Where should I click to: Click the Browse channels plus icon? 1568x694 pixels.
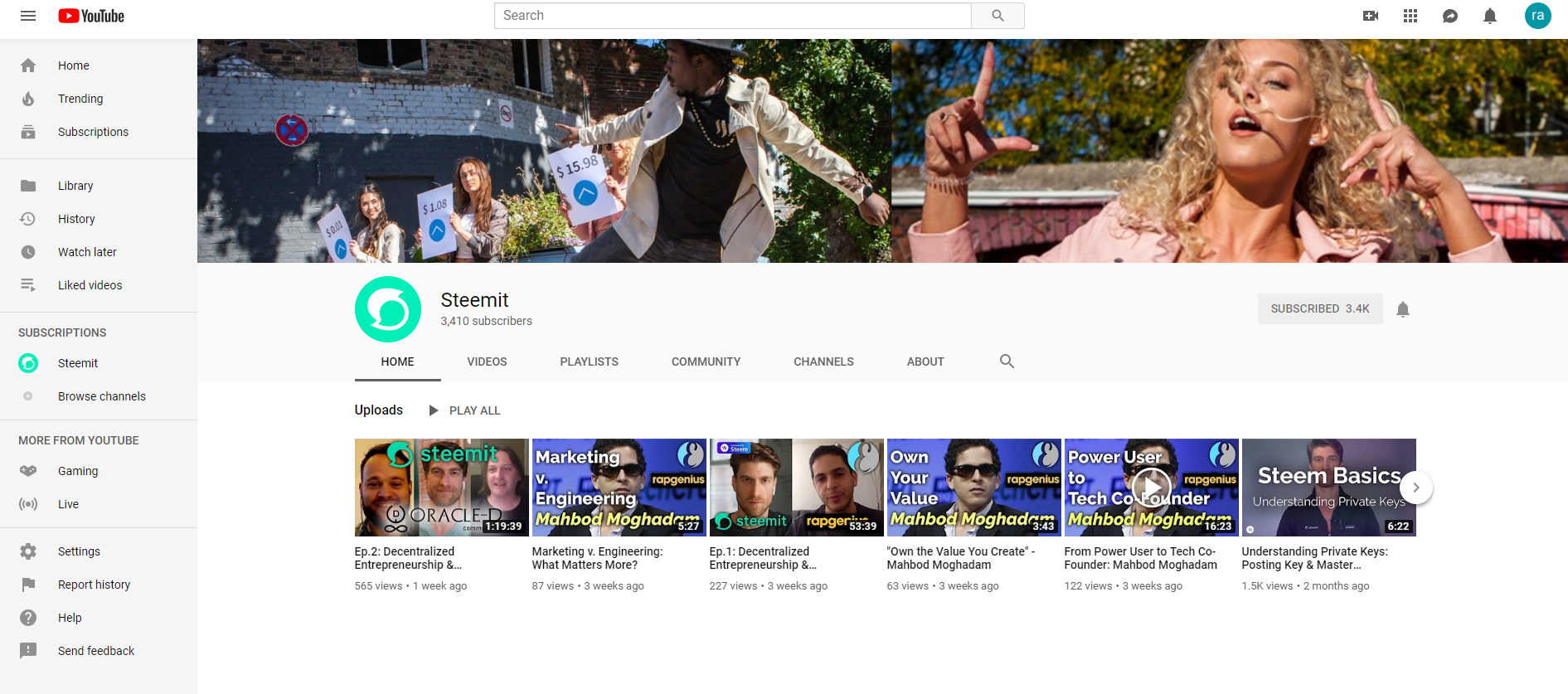[28, 396]
